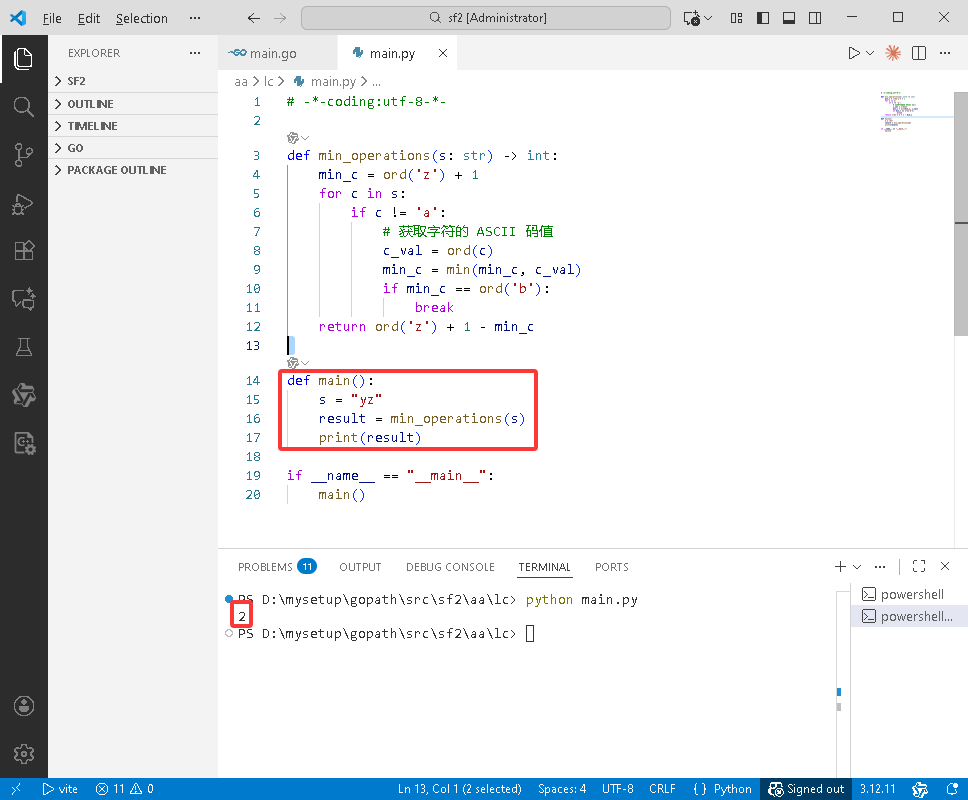This screenshot has height=800, width=968.
Task: Open the Manage gear settings menu
Action: click(23, 754)
